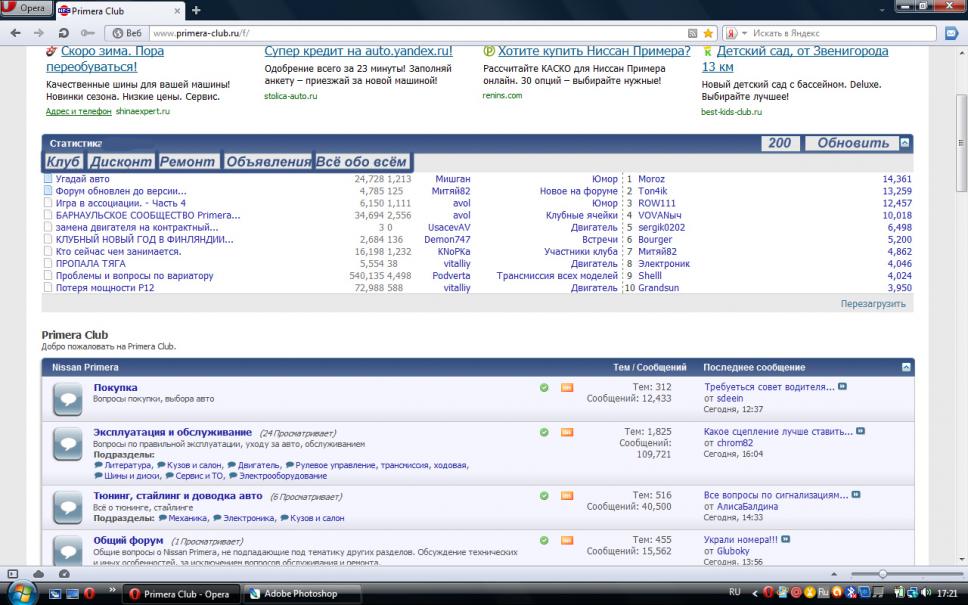This screenshot has height=605, width=968.
Task: Click the browser forward arrow
Action: pos(38,33)
